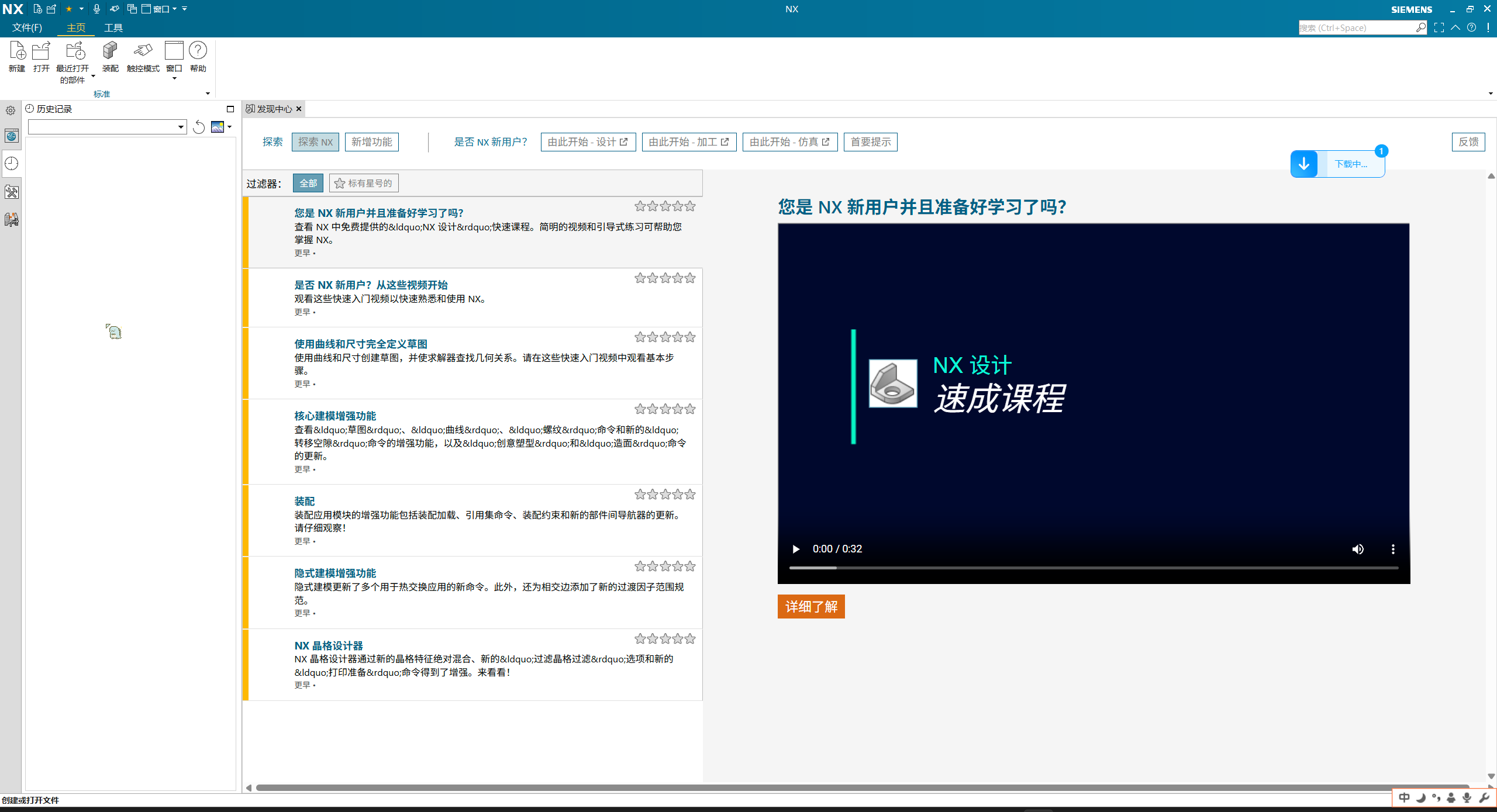Open the New Features (新增功能) button
Screen dimensions: 1497x812
point(372,142)
